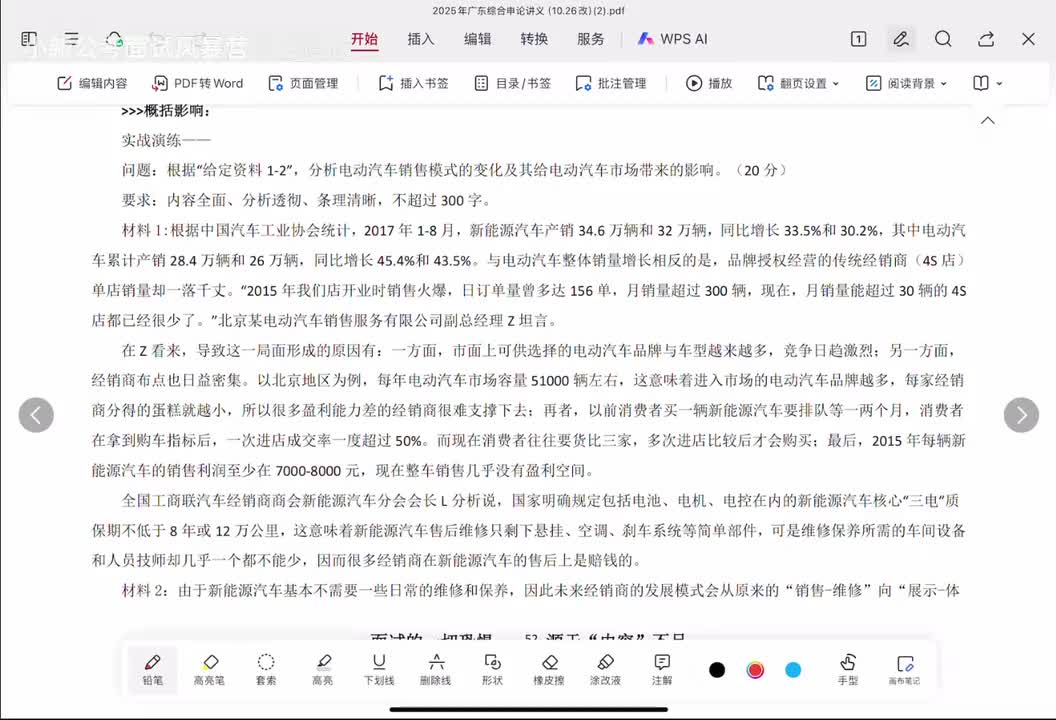Open 目录/书签 panel

[x=513, y=84]
